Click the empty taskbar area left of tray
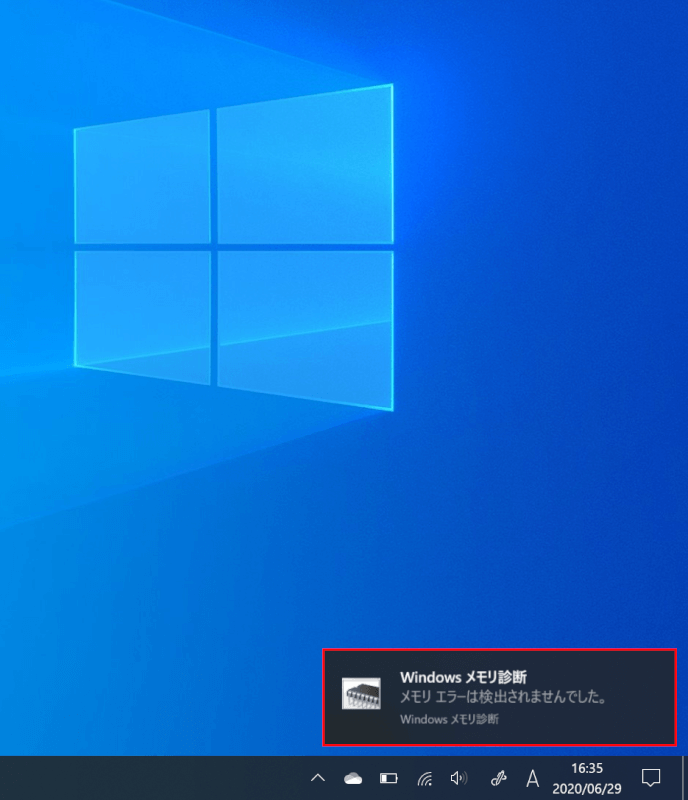This screenshot has height=800, width=688. [x=150, y=778]
